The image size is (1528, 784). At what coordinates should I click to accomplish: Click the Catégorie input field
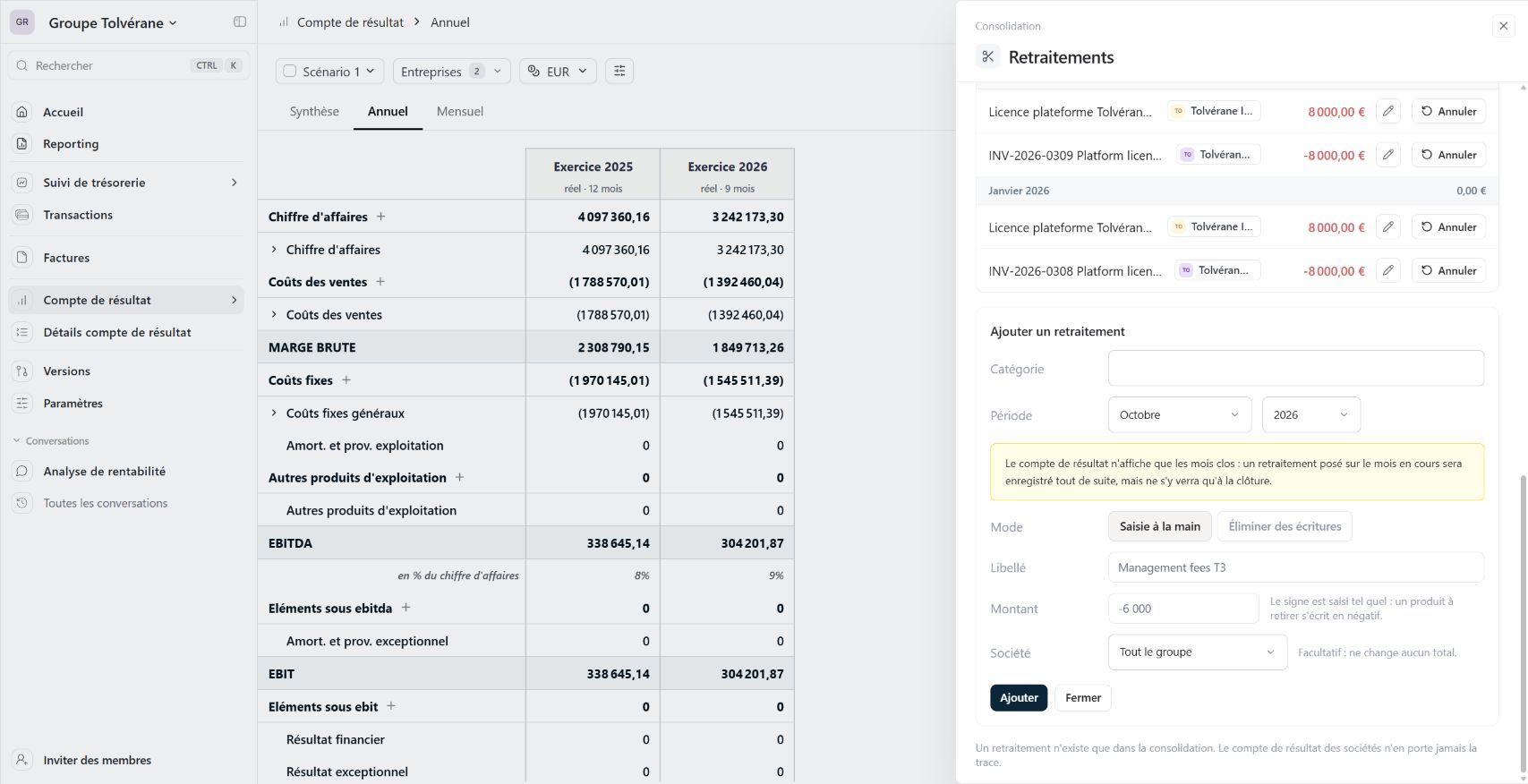(1296, 369)
